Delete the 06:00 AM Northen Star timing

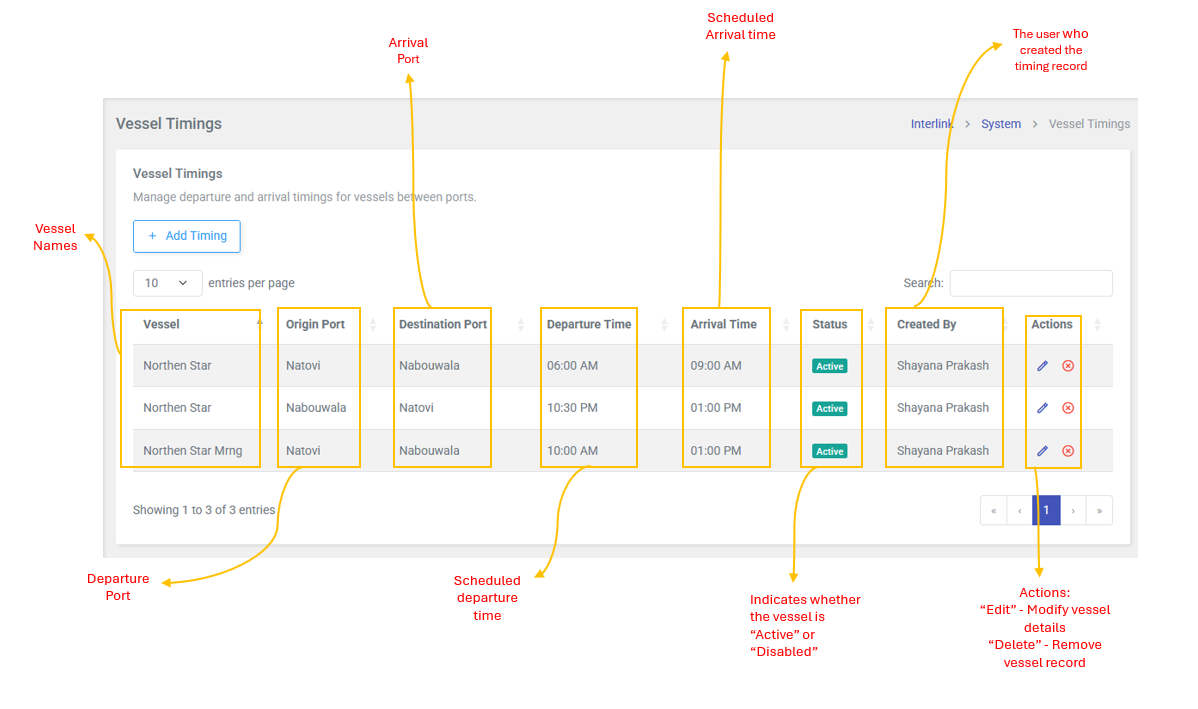coord(1068,366)
